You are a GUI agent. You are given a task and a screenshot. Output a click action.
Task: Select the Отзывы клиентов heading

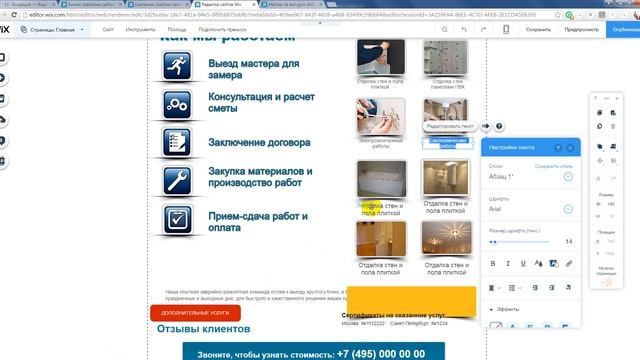203,329
